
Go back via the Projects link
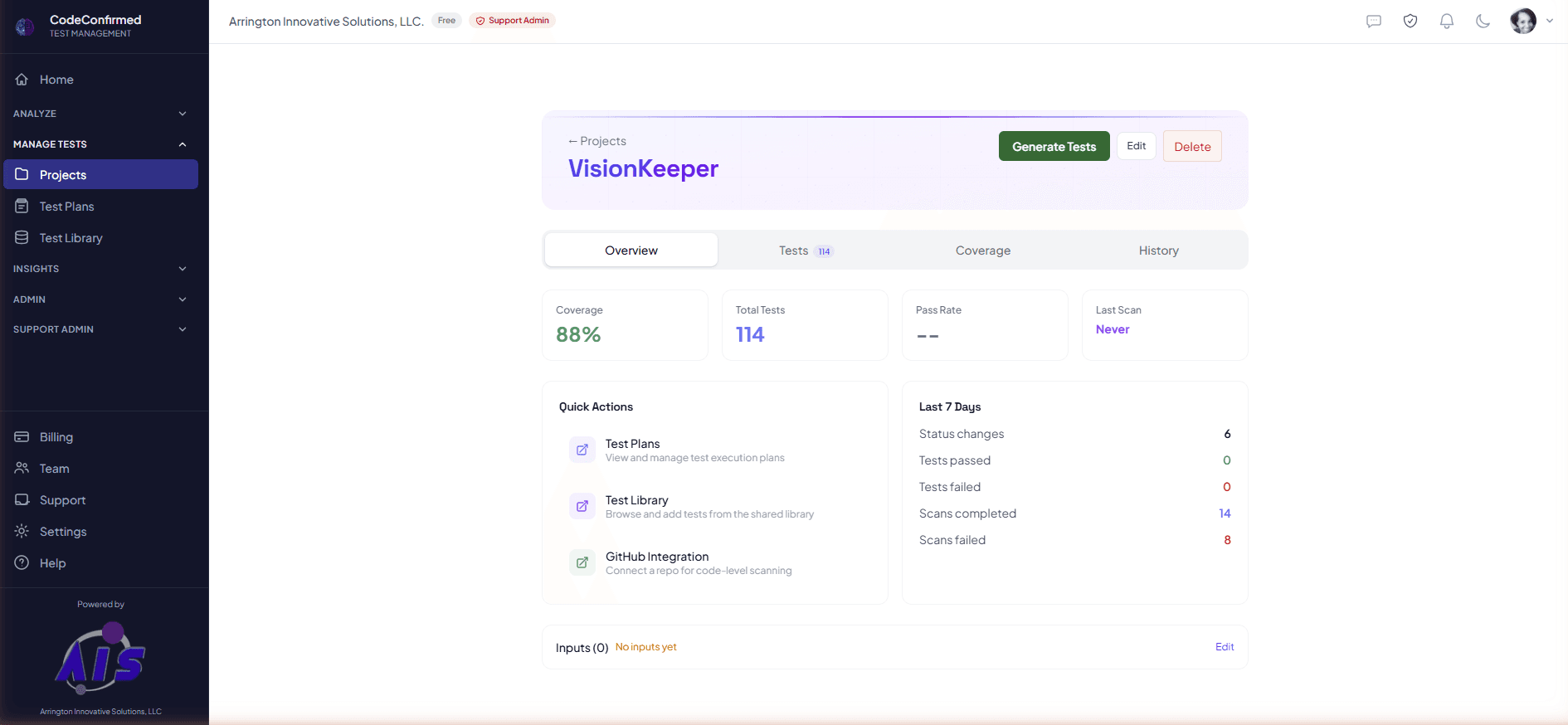(597, 141)
